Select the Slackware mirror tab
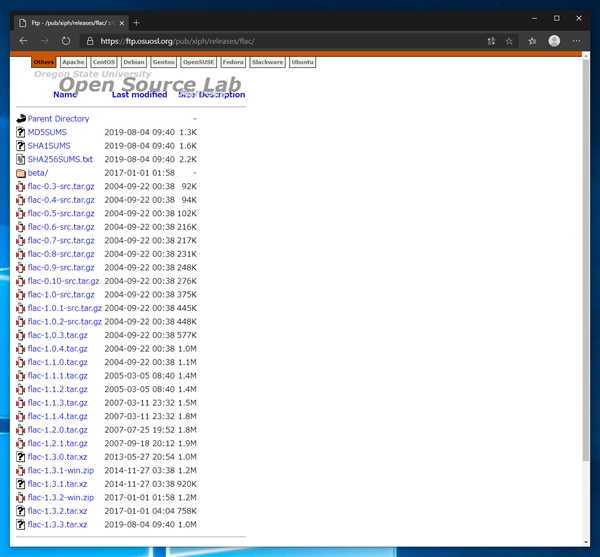Image resolution: width=600 pixels, height=557 pixels. click(x=267, y=62)
